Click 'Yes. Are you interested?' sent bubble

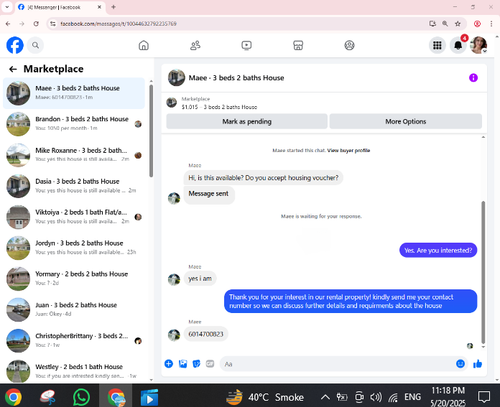pos(438,250)
